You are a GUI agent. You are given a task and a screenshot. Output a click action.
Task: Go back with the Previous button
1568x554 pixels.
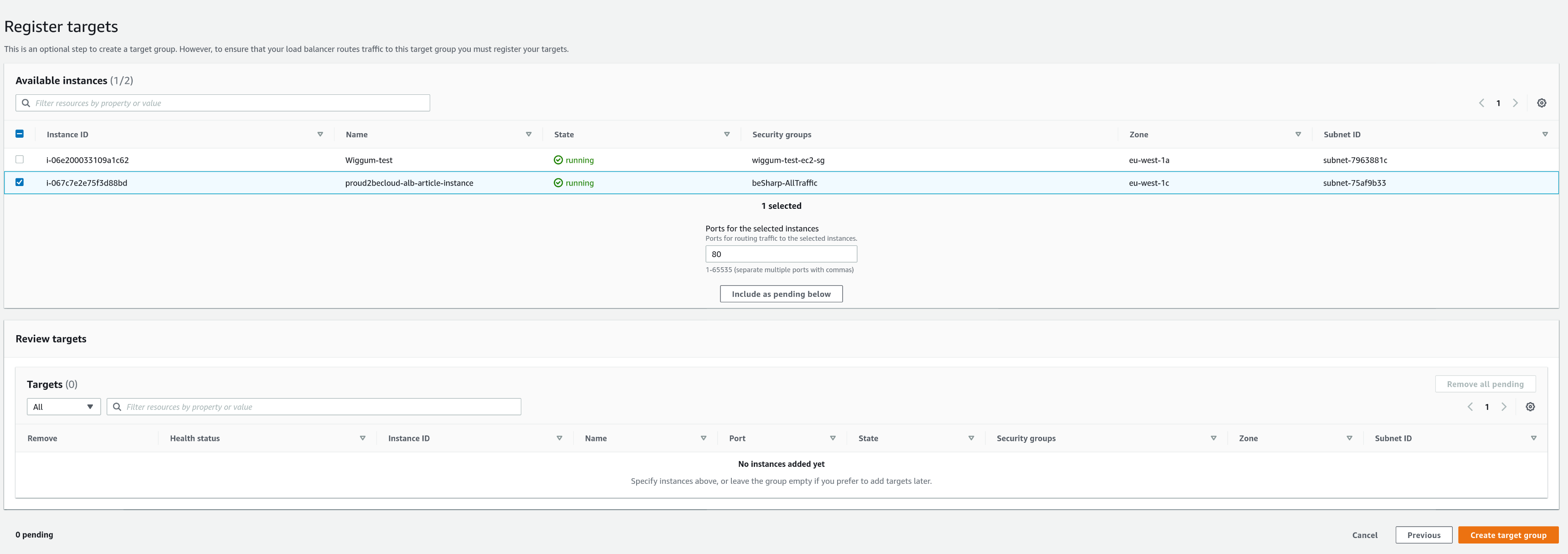click(1423, 535)
